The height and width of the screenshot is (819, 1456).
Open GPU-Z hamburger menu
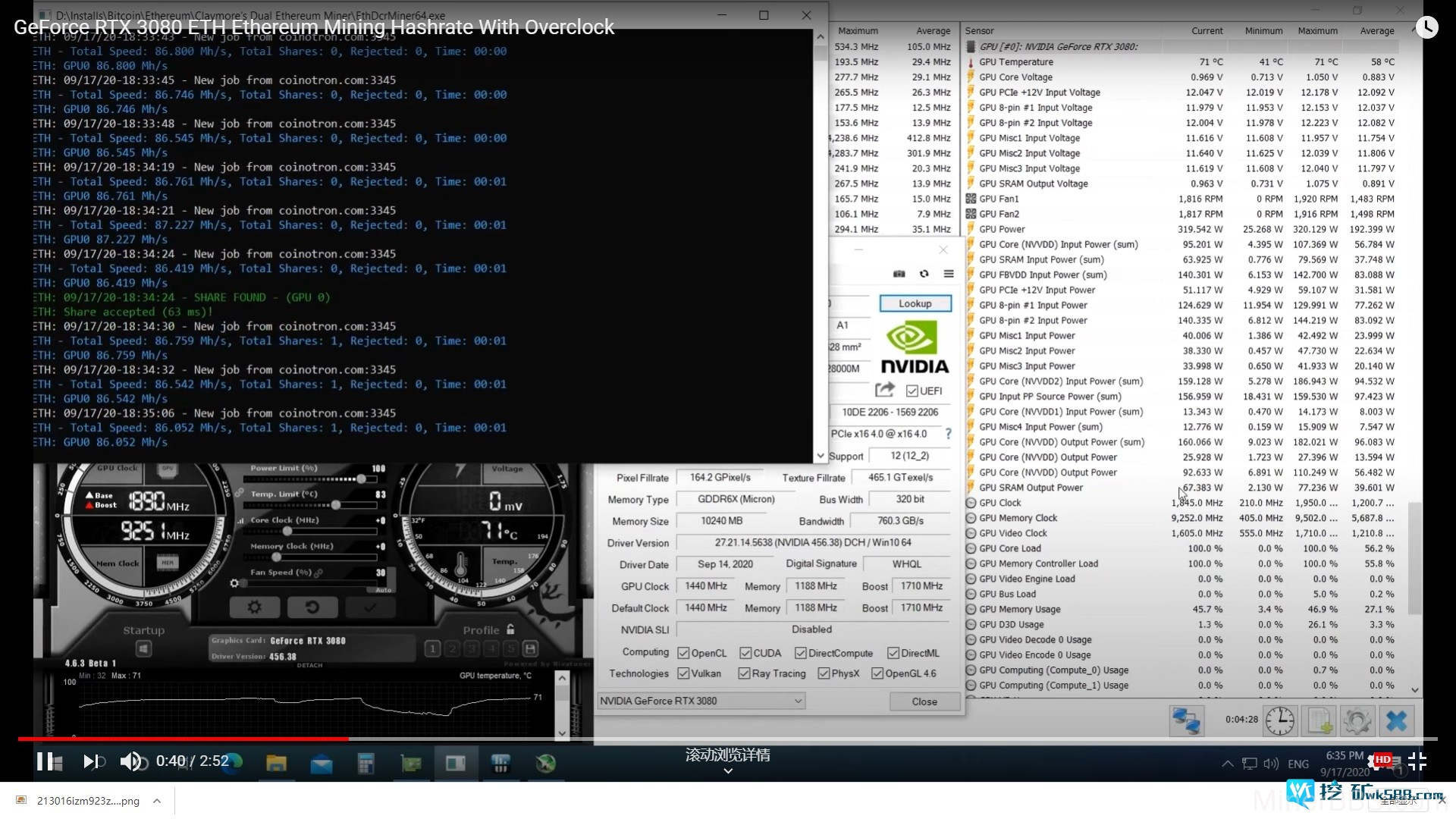[x=949, y=274]
